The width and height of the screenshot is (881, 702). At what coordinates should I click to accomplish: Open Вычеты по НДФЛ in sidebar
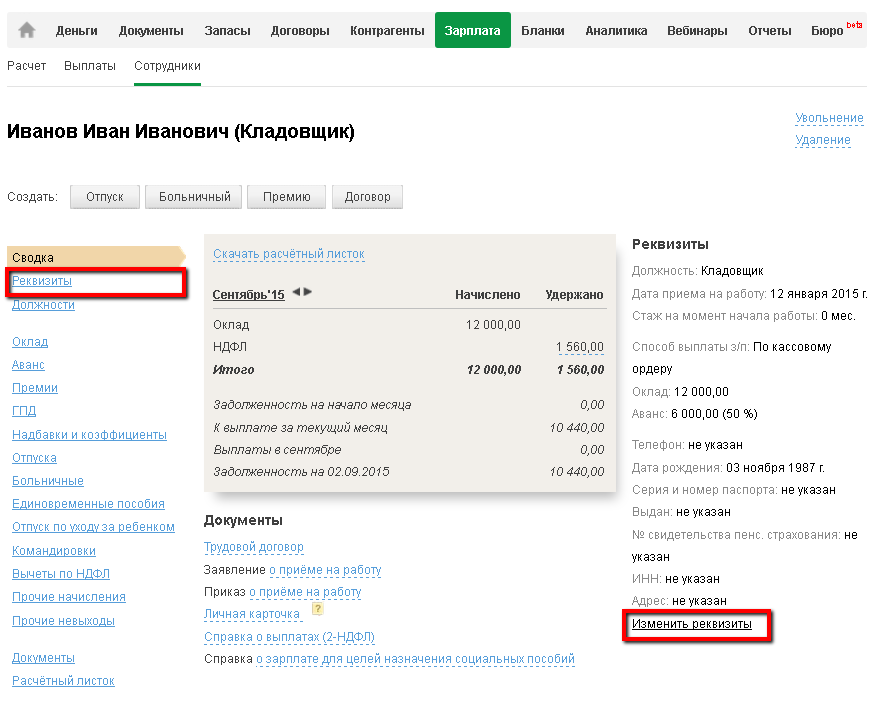[x=61, y=574]
